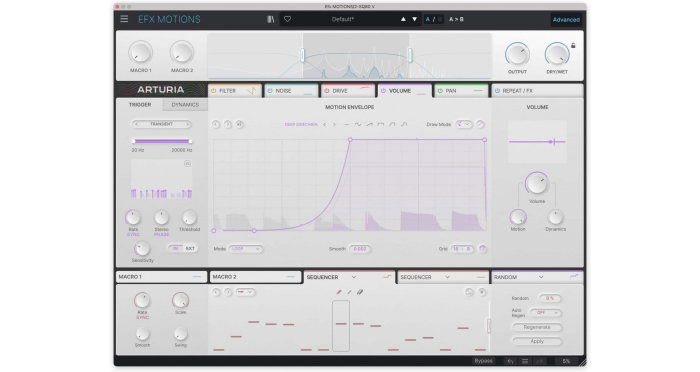Select the sine wave envelope shape preset
This screenshot has width=700, height=372.
[x=358, y=125]
